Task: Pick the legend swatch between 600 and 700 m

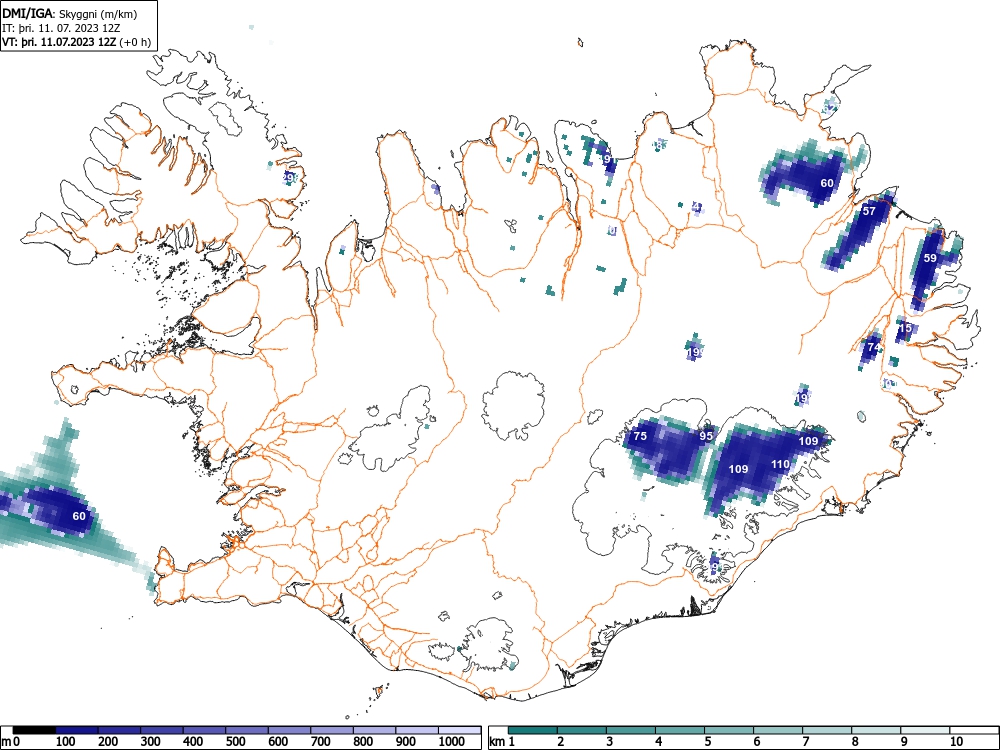Action: [290, 730]
